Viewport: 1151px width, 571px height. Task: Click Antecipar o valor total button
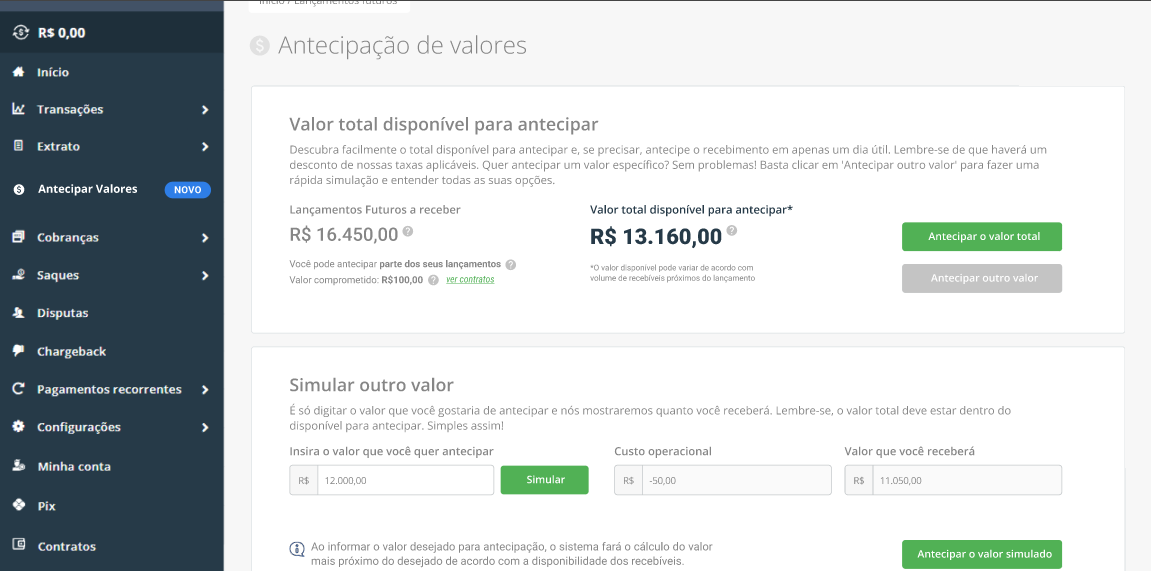click(x=981, y=237)
